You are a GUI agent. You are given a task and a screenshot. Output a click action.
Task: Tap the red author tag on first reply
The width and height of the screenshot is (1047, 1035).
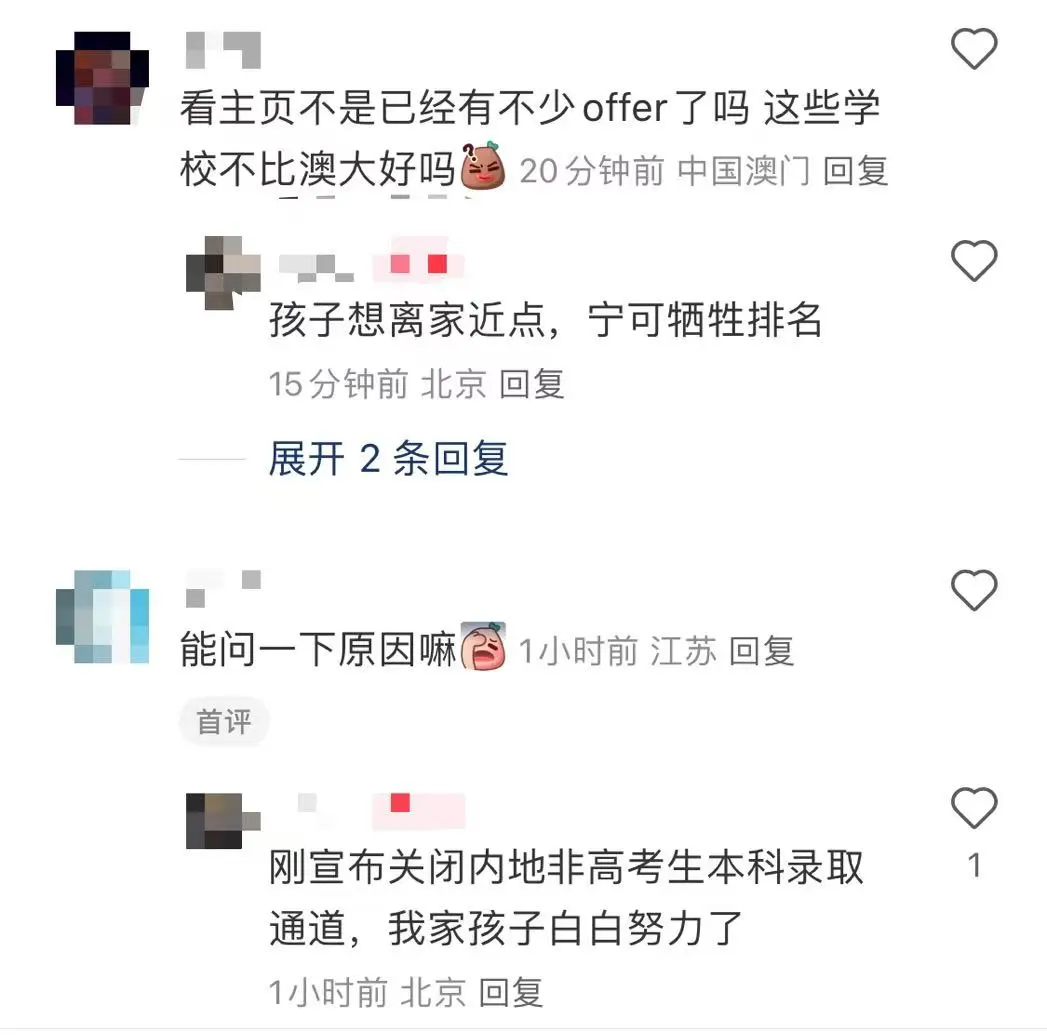point(419,264)
